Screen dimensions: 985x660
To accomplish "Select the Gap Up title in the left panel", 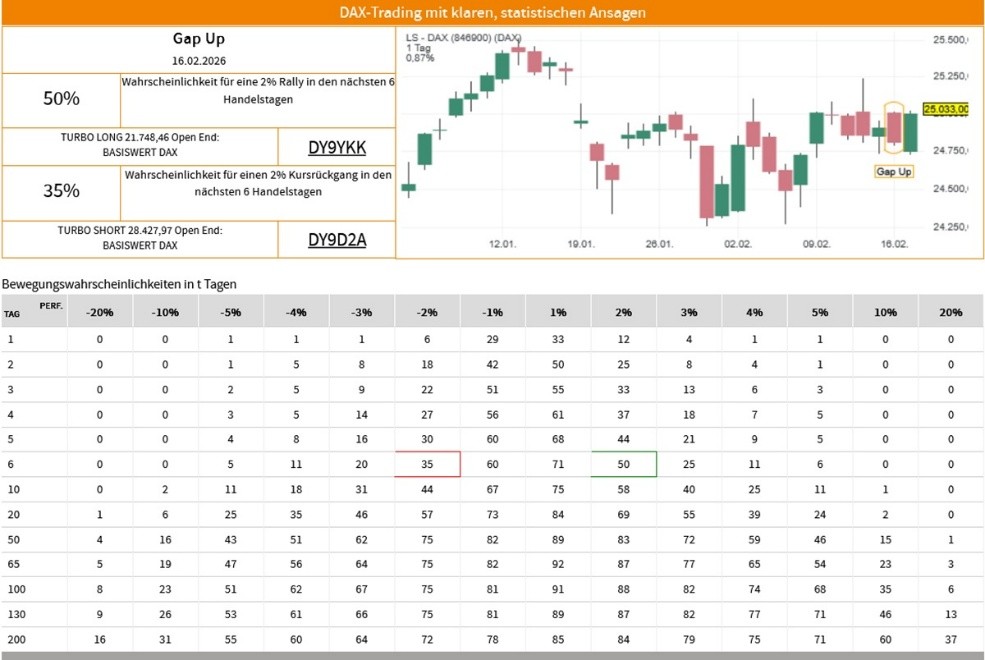I will [x=199, y=39].
